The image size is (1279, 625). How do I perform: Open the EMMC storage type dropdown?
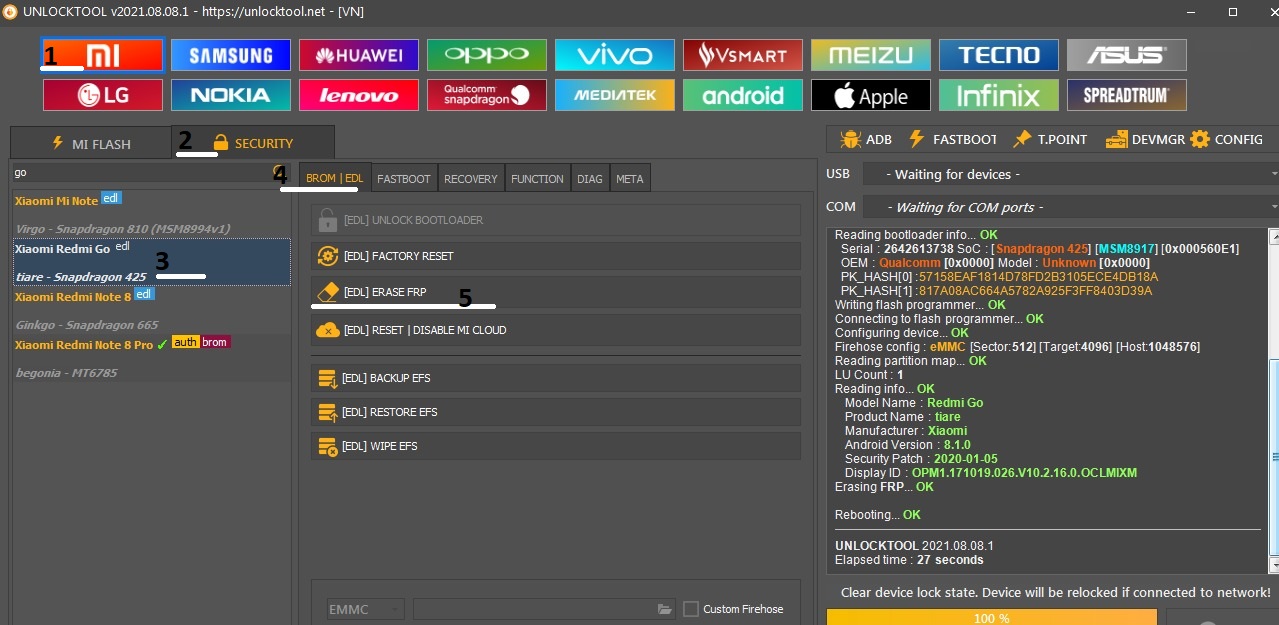tap(366, 609)
